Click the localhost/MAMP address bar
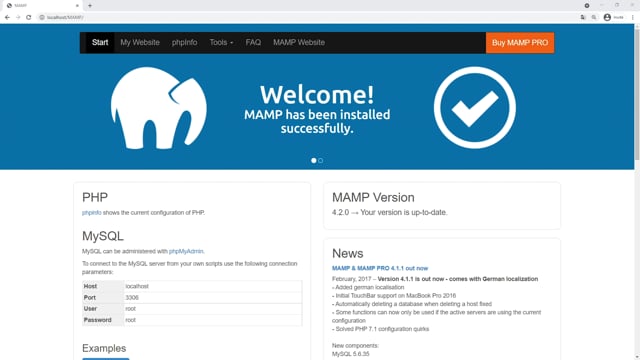 click(x=306, y=18)
